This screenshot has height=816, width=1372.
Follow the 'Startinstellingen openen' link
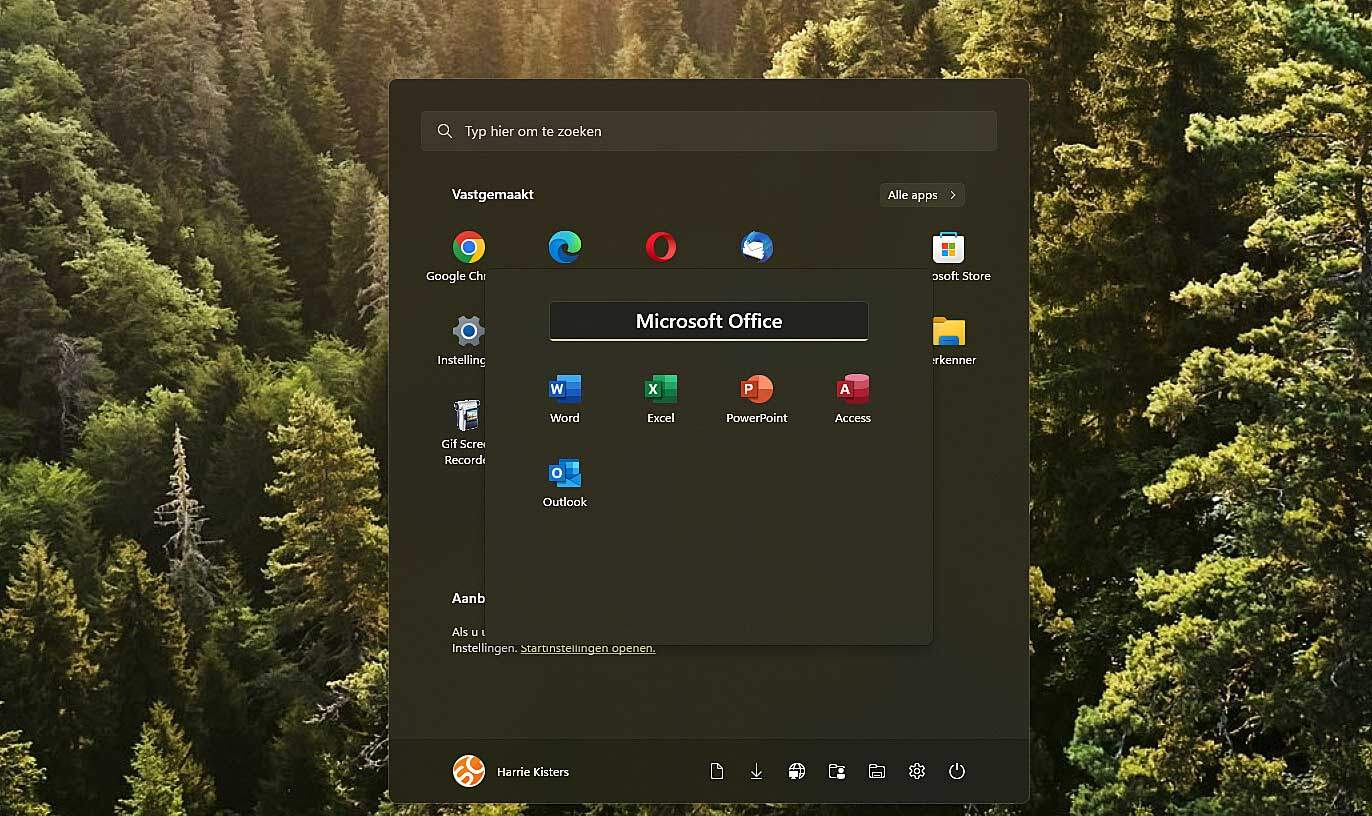click(588, 648)
